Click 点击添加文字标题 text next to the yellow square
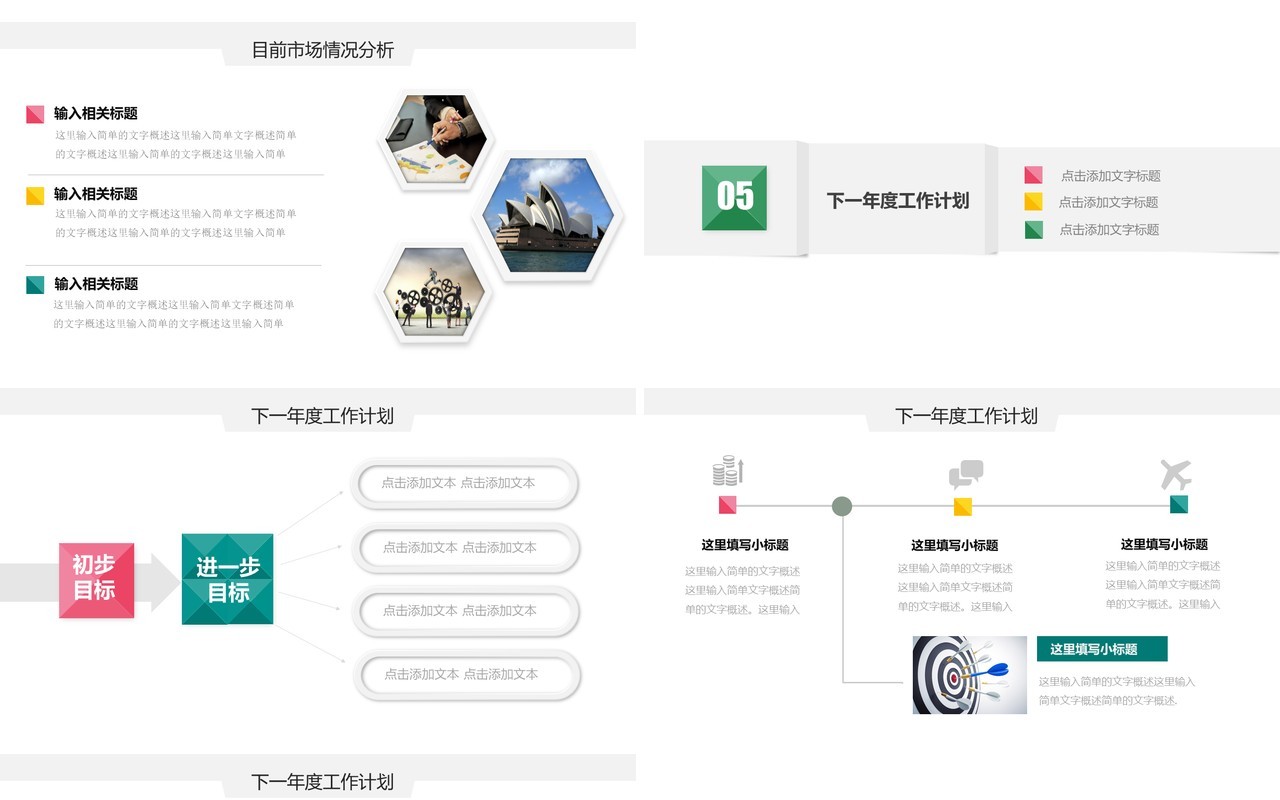Screen dimensions: 1280x800 (1109, 202)
